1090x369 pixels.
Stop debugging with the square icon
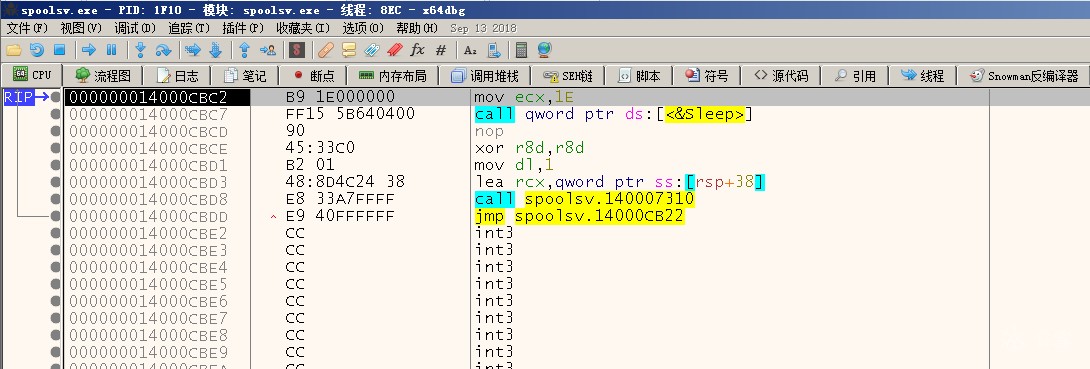59,50
